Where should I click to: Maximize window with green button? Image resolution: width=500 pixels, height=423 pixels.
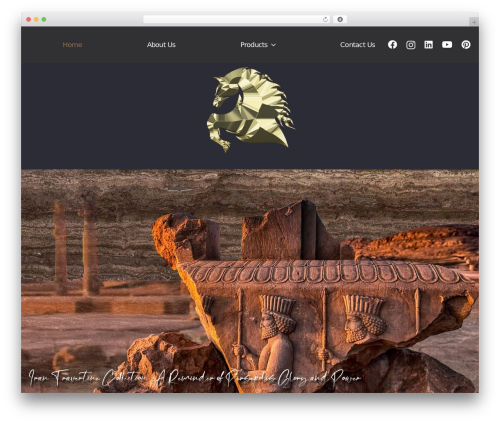(x=44, y=19)
